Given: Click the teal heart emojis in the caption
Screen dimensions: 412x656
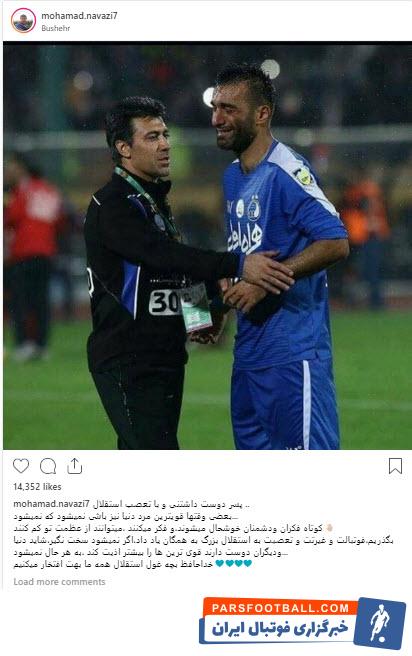Looking at the screenshot, I should (234, 564).
